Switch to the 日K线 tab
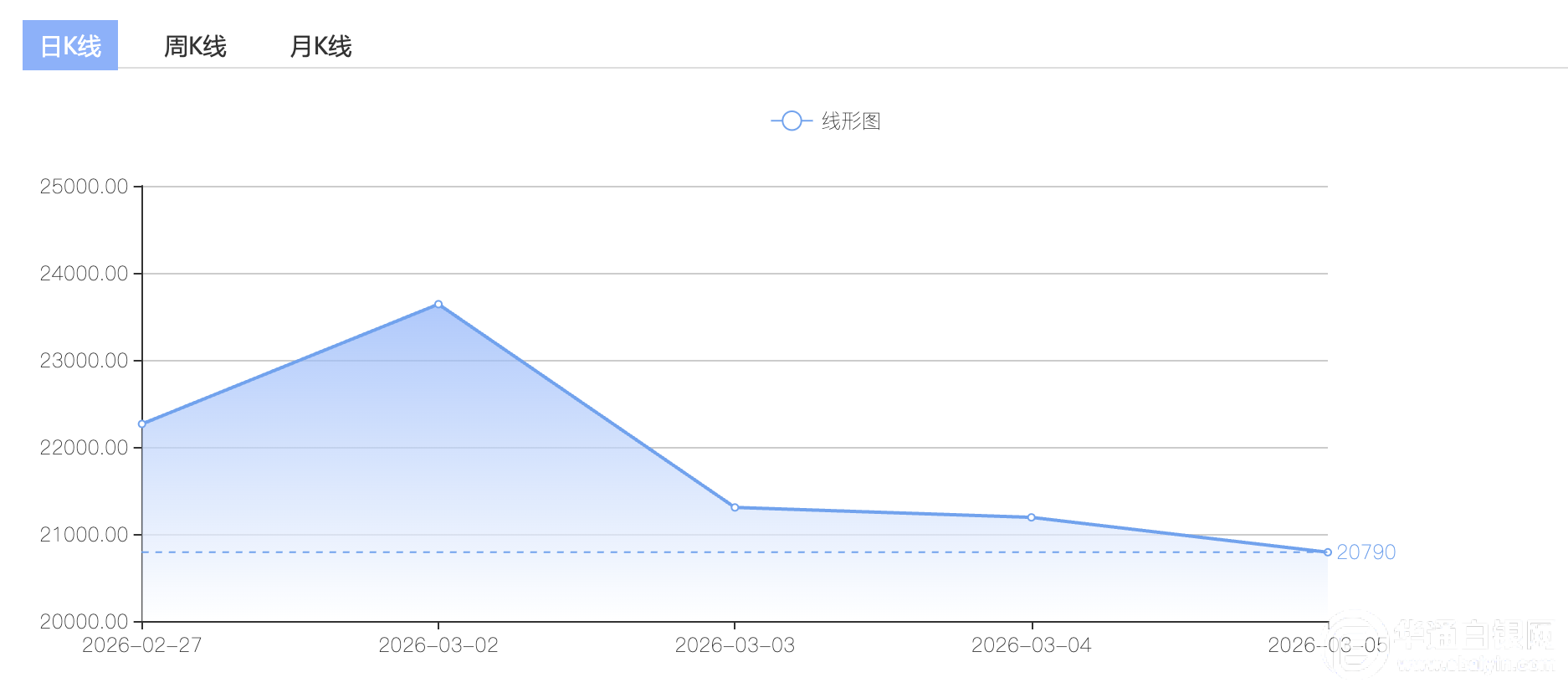Screen dimensions: 1568x693 pyautogui.click(x=70, y=46)
